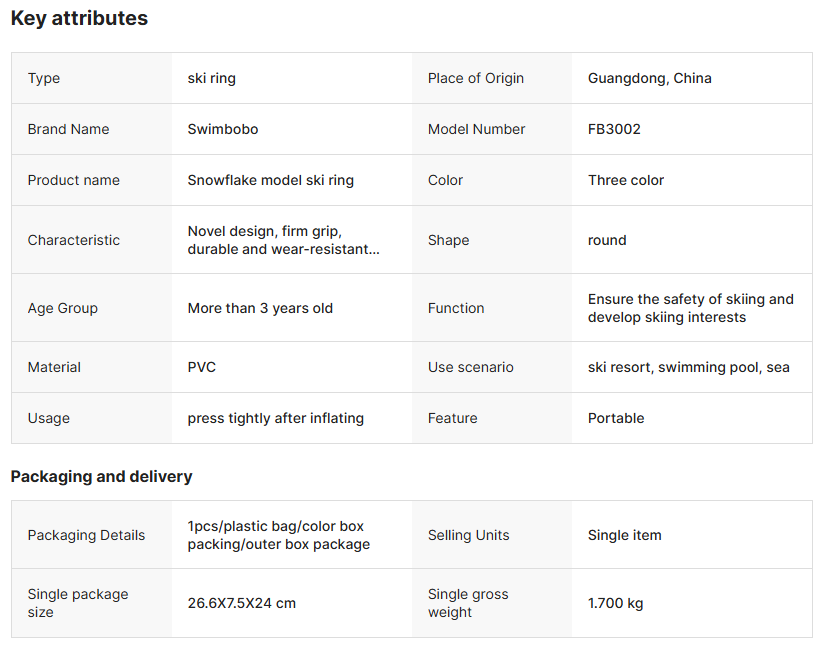
Task: Click the Packaging and delivery heading
Action: [x=101, y=476]
